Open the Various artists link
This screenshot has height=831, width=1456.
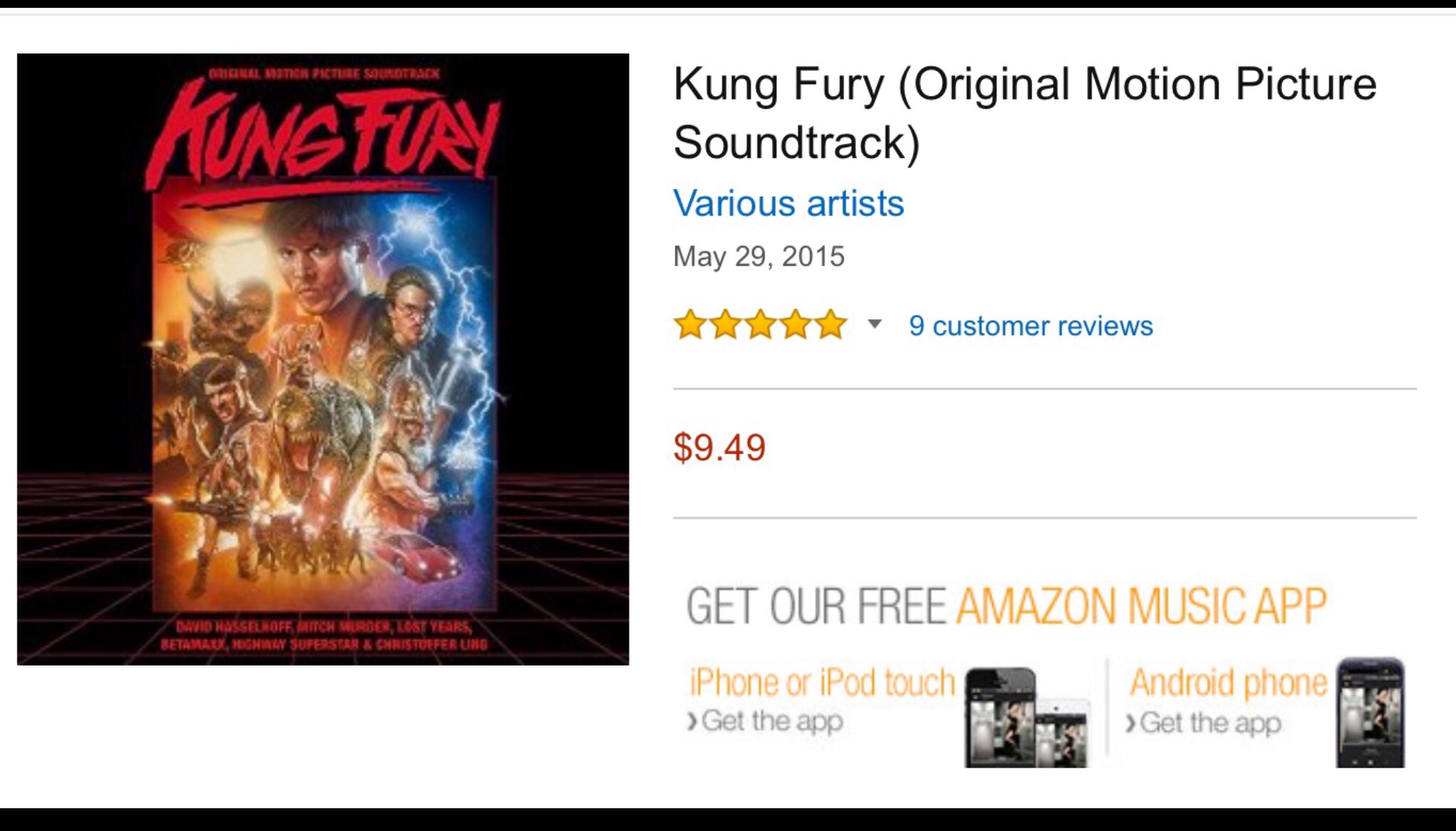point(788,203)
